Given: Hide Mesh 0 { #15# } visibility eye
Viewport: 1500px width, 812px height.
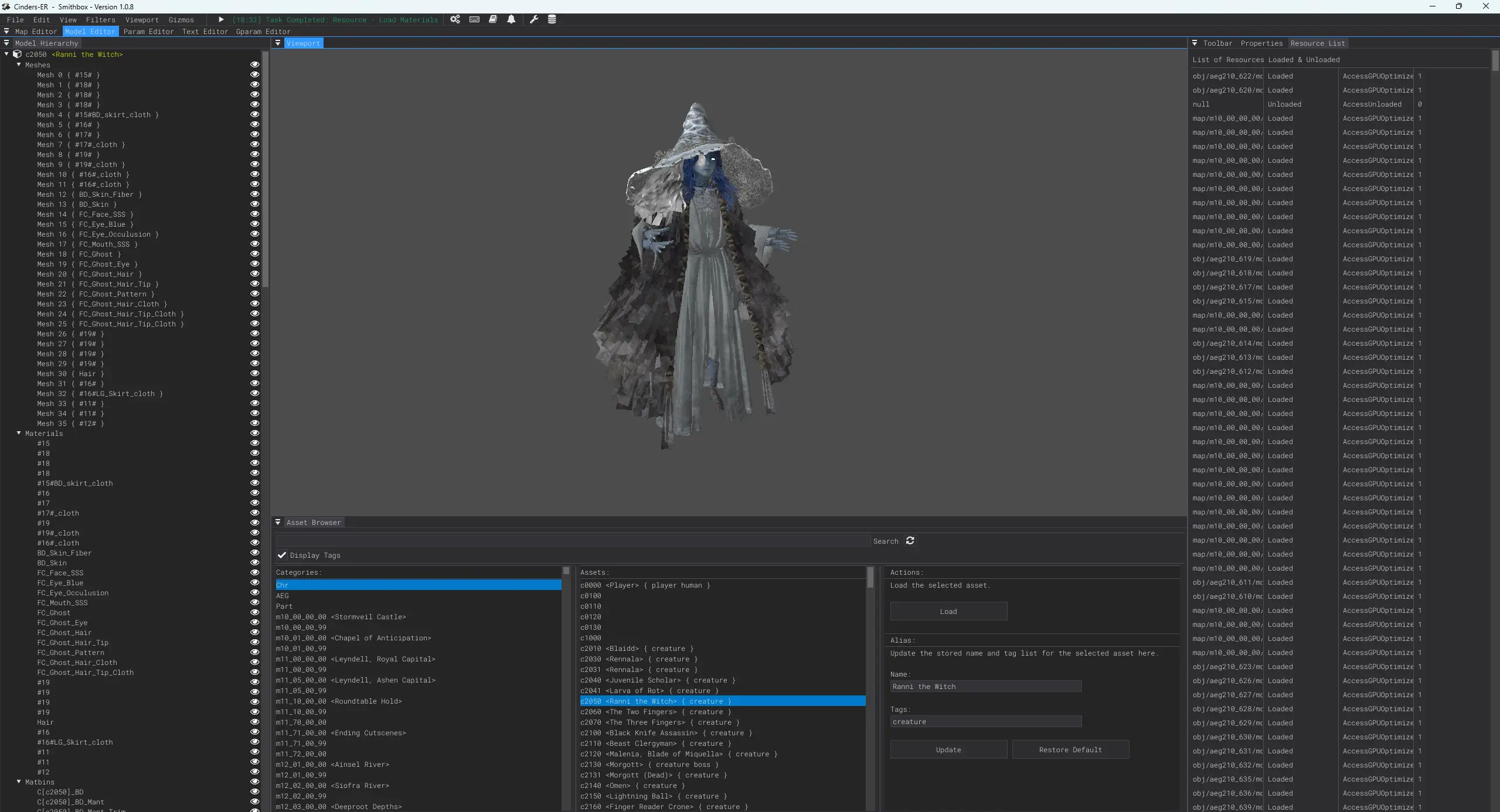Looking at the screenshot, I should tap(254, 74).
